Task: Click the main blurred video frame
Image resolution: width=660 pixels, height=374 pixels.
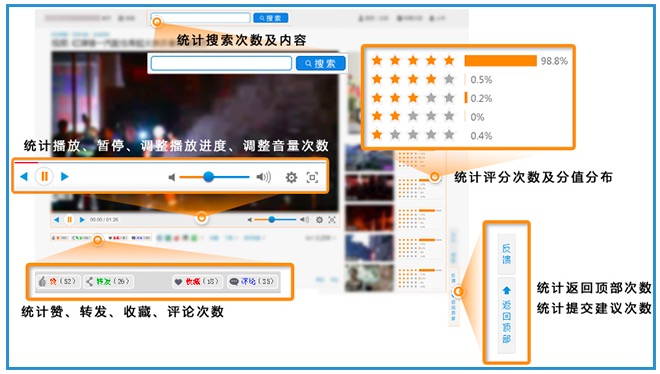Action: pos(194,131)
